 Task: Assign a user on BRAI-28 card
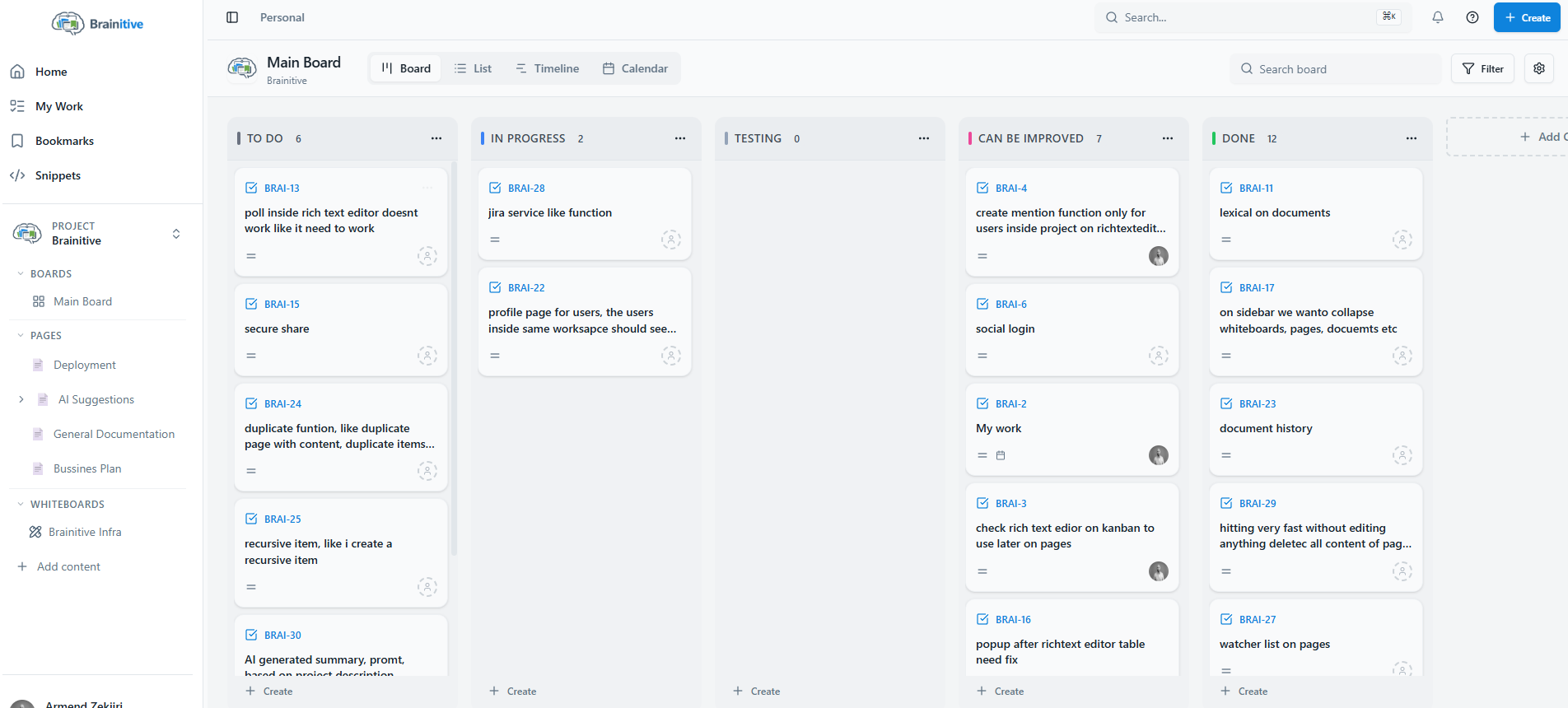click(671, 240)
